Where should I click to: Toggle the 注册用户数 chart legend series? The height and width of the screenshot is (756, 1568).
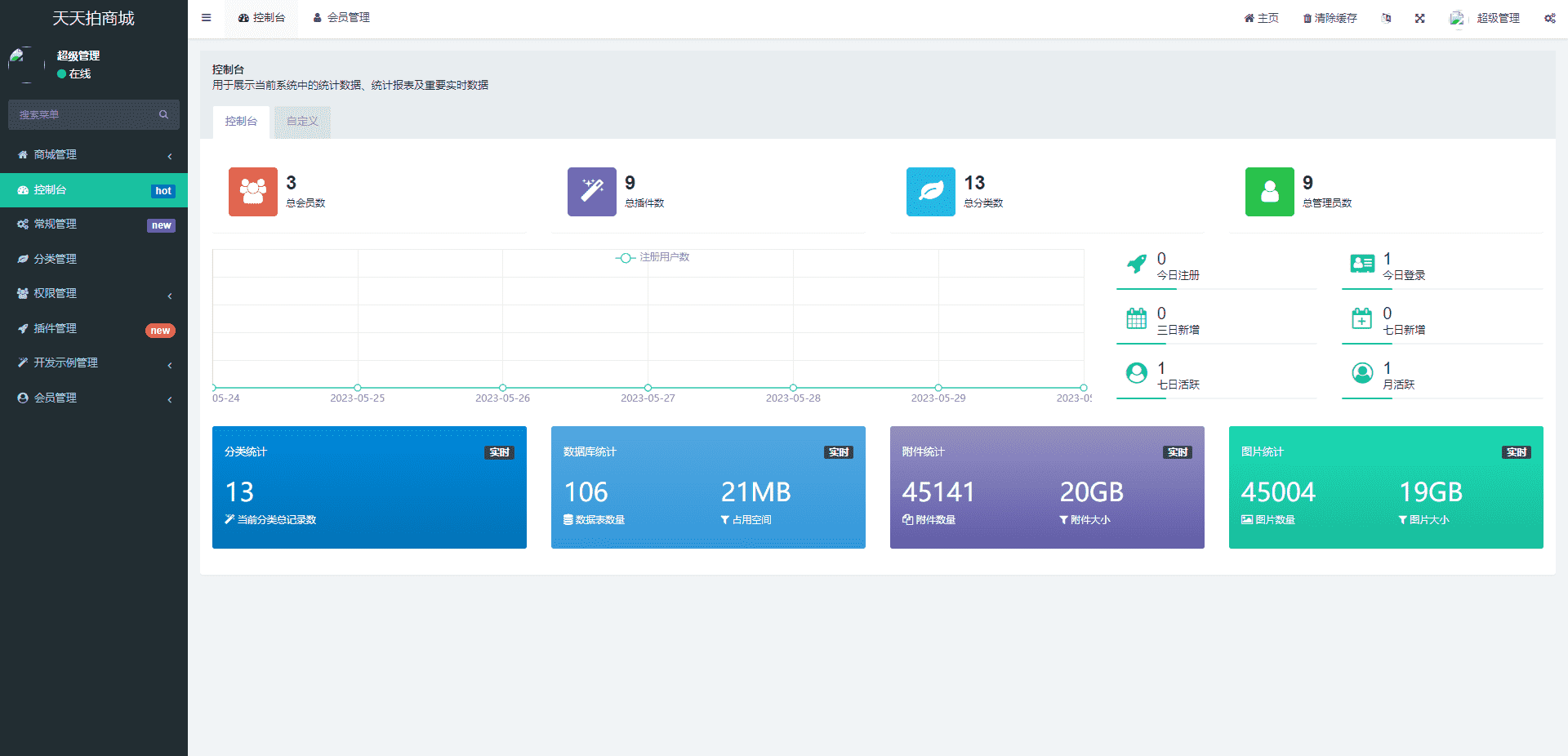coord(653,257)
